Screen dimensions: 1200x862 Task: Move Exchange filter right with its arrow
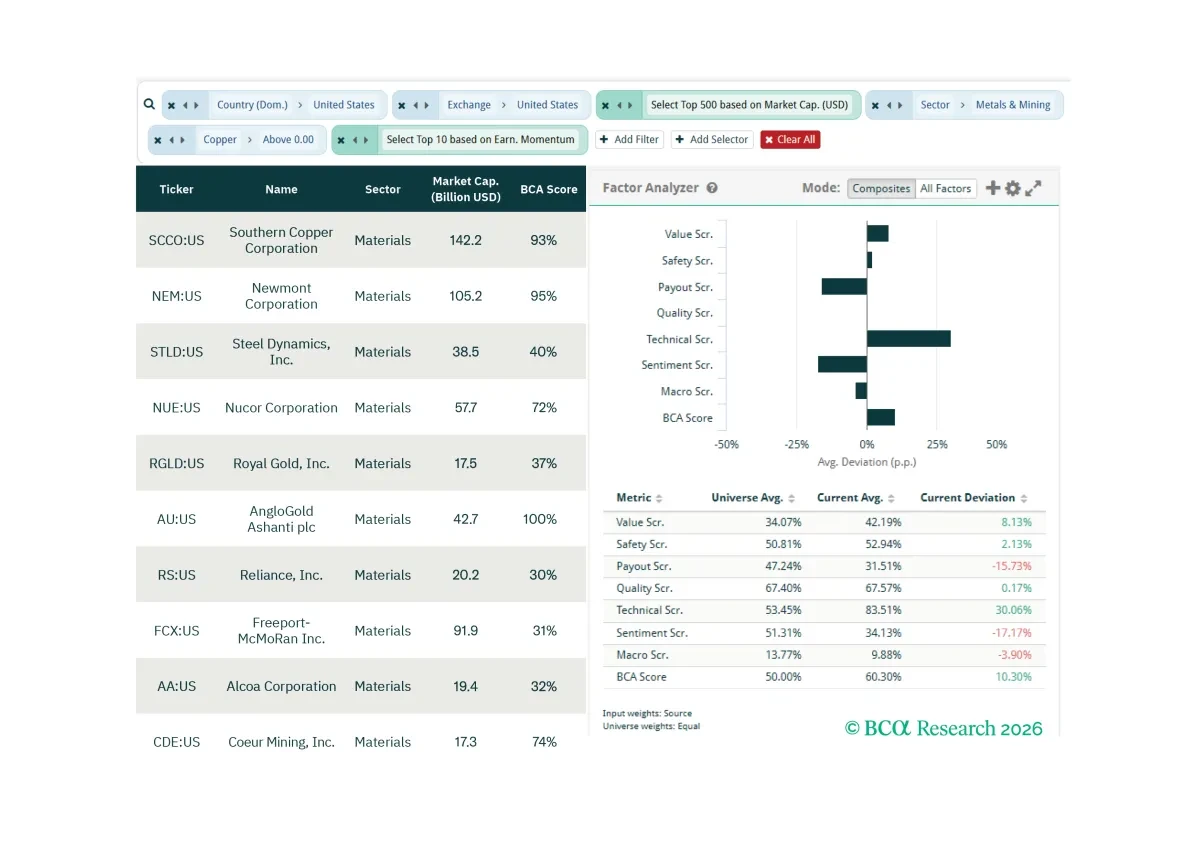[428, 105]
